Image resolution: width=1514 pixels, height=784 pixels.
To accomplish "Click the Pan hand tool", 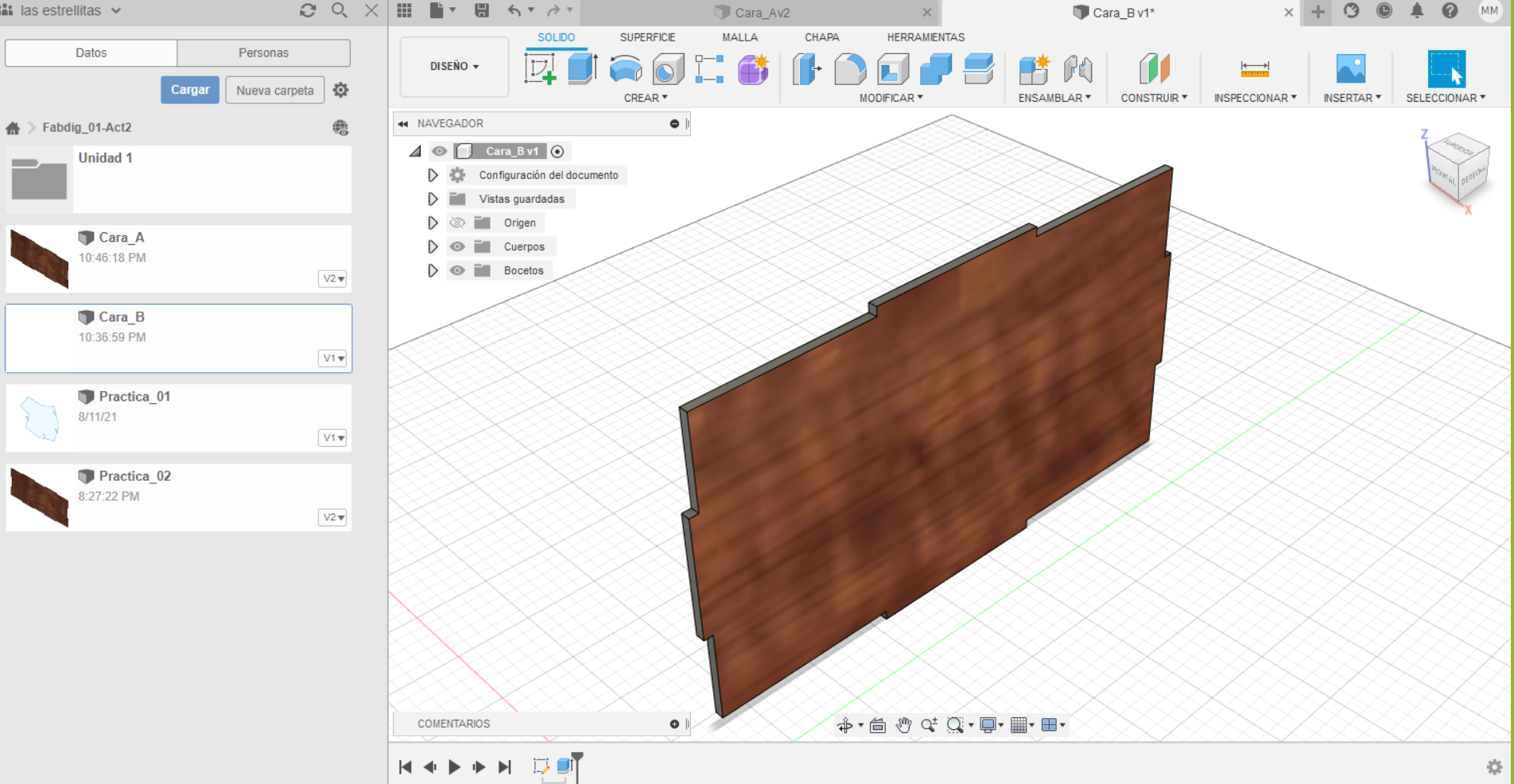I will [x=903, y=724].
